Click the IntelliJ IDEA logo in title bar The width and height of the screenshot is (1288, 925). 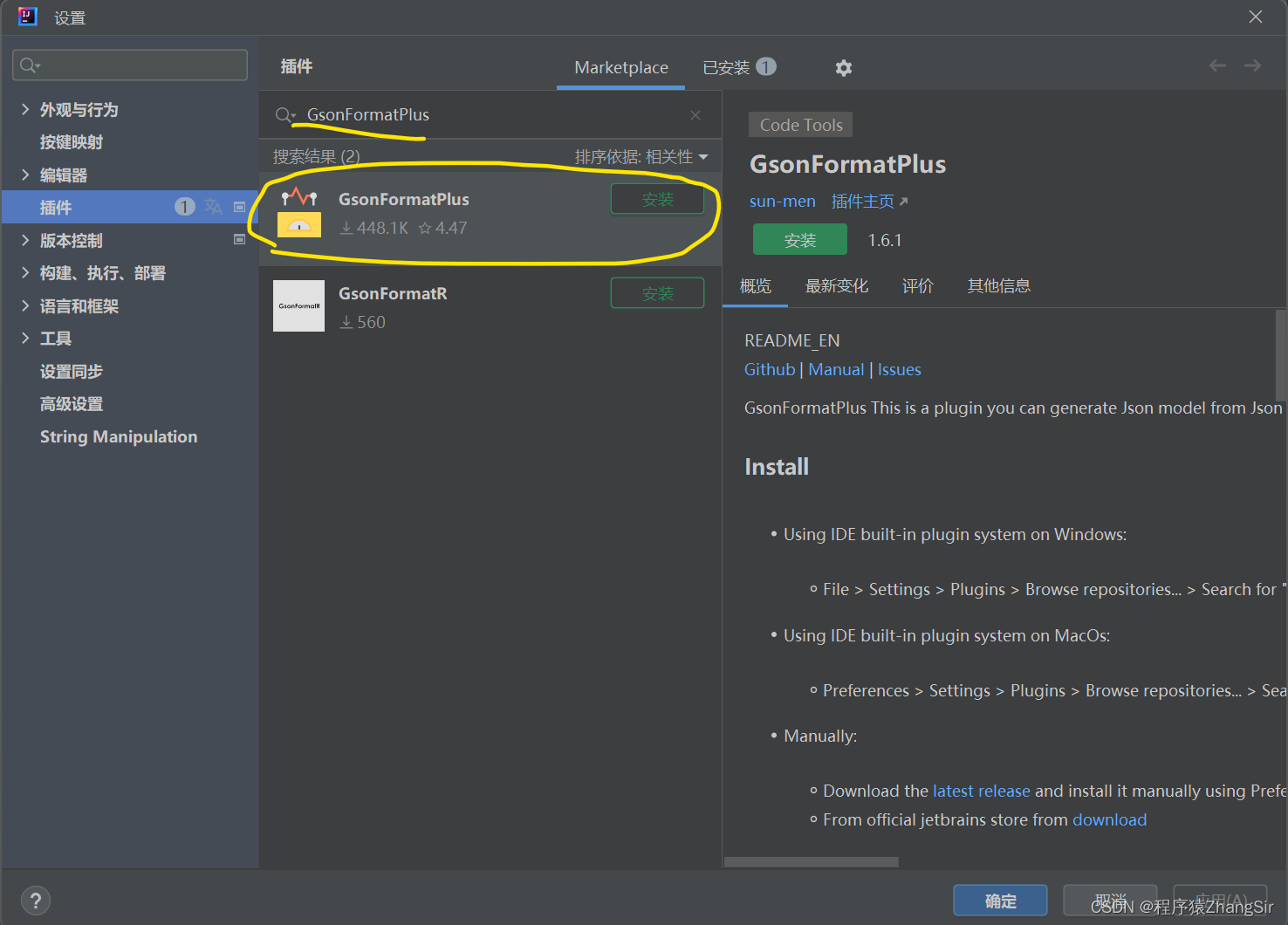pos(28,17)
